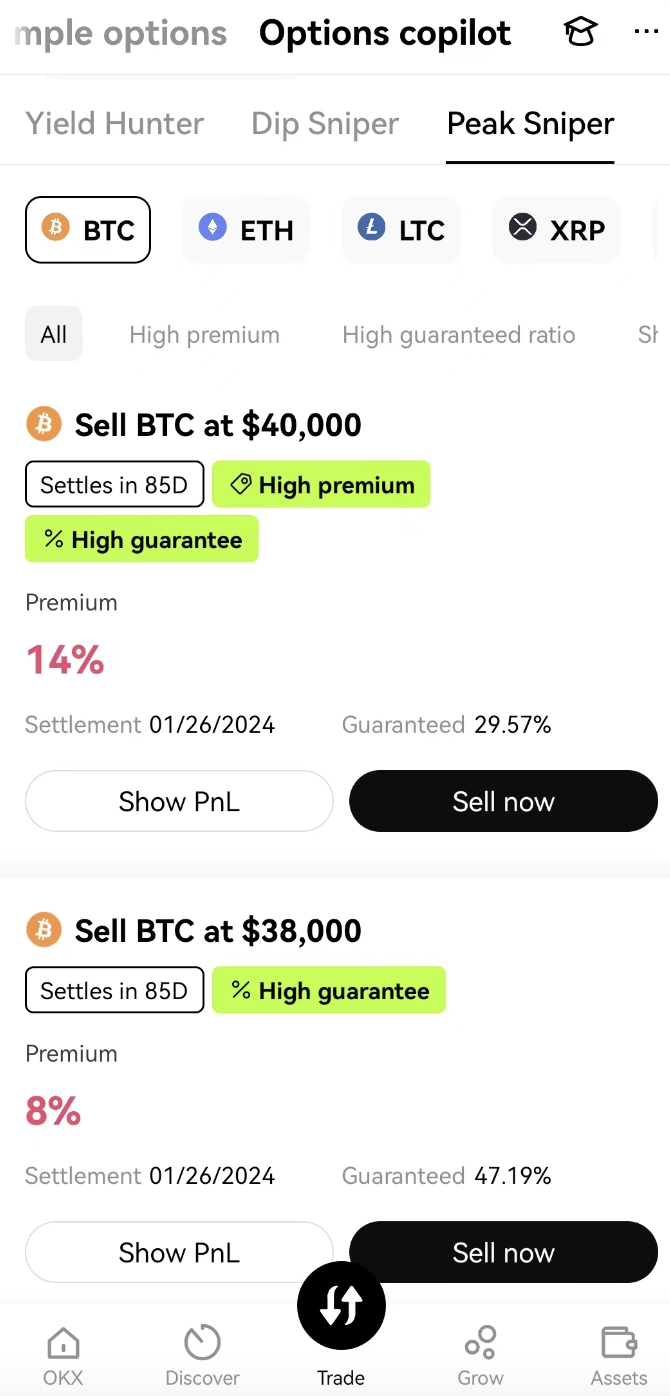Select the BTC coin chip
Viewport: 670px width, 1396px height.
click(88, 230)
